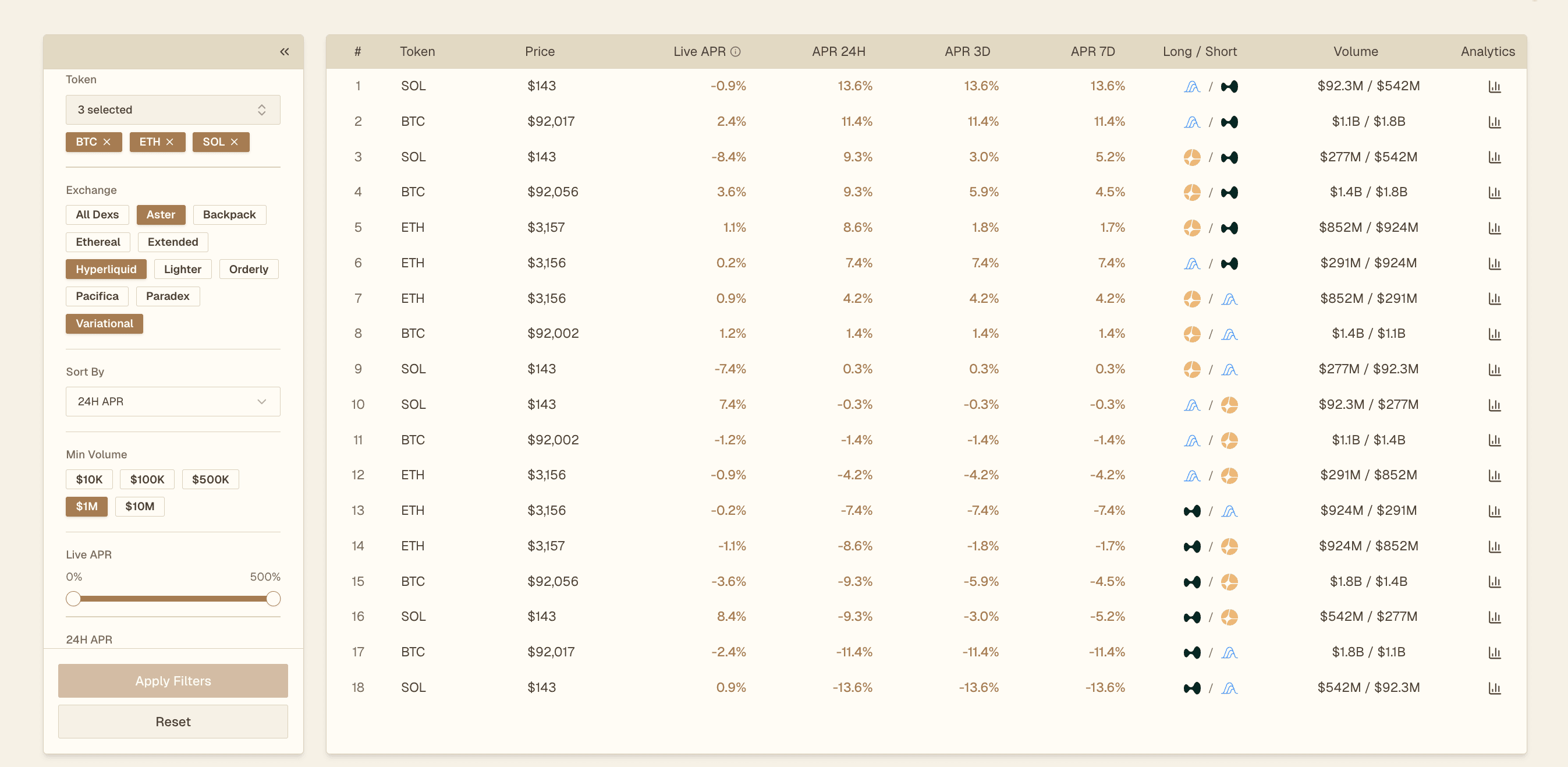The image size is (1568, 767).
Task: Sort table by Volume column header
Action: coord(1355,52)
